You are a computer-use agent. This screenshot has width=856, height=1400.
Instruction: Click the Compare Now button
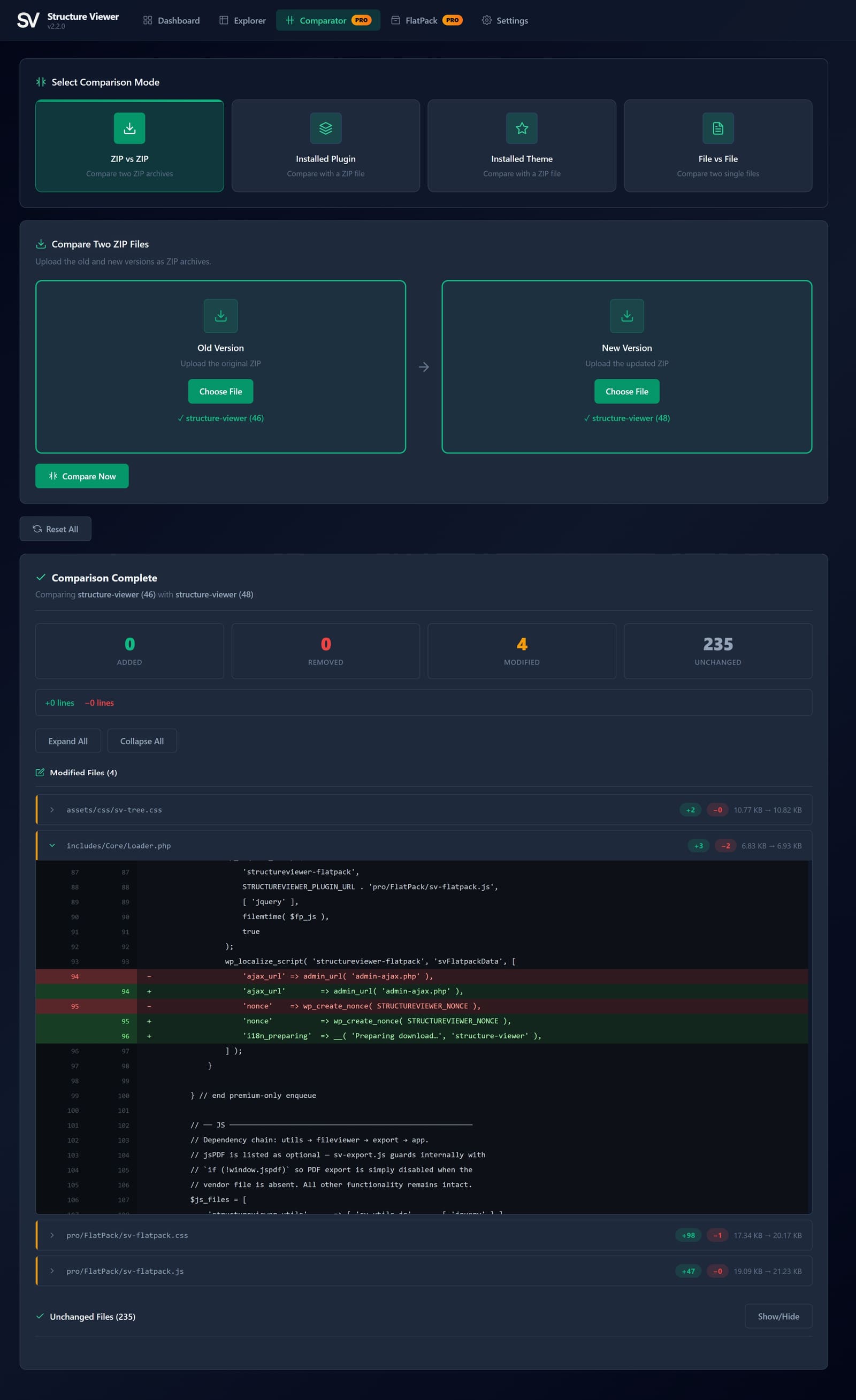tap(82, 476)
